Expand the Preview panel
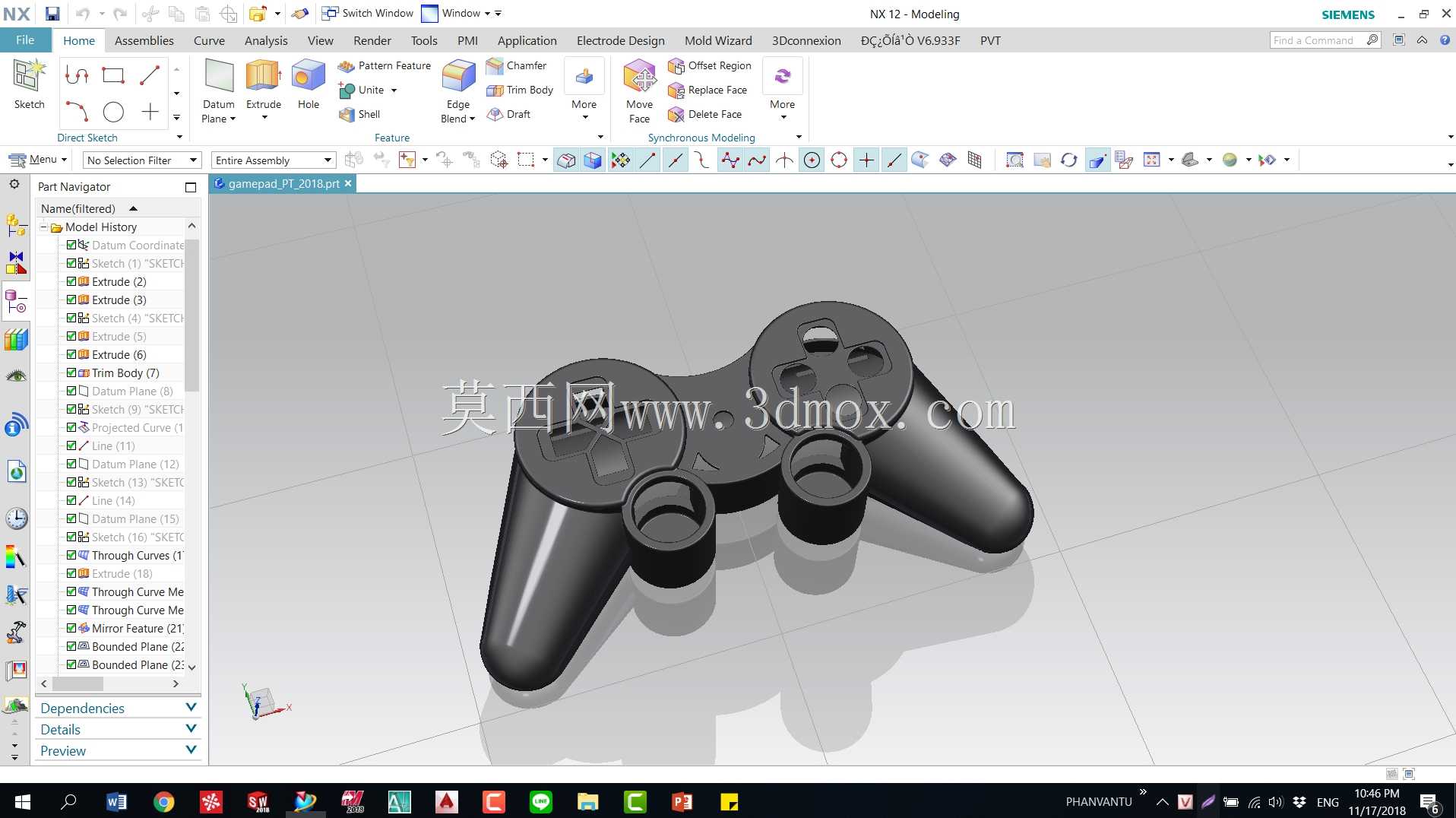 118,750
